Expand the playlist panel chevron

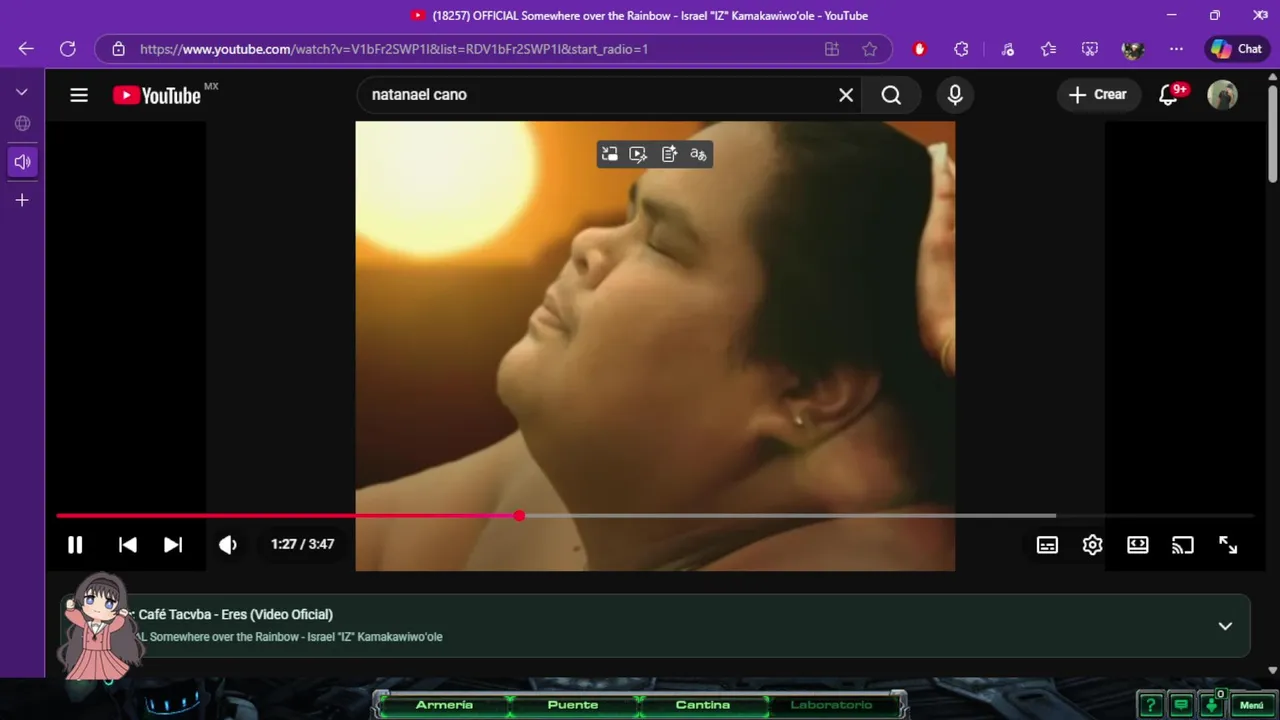[x=1225, y=626]
